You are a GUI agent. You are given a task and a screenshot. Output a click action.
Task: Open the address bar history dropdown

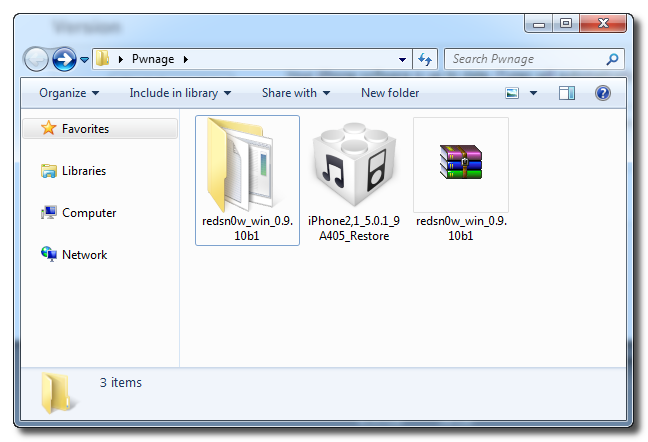(402, 59)
